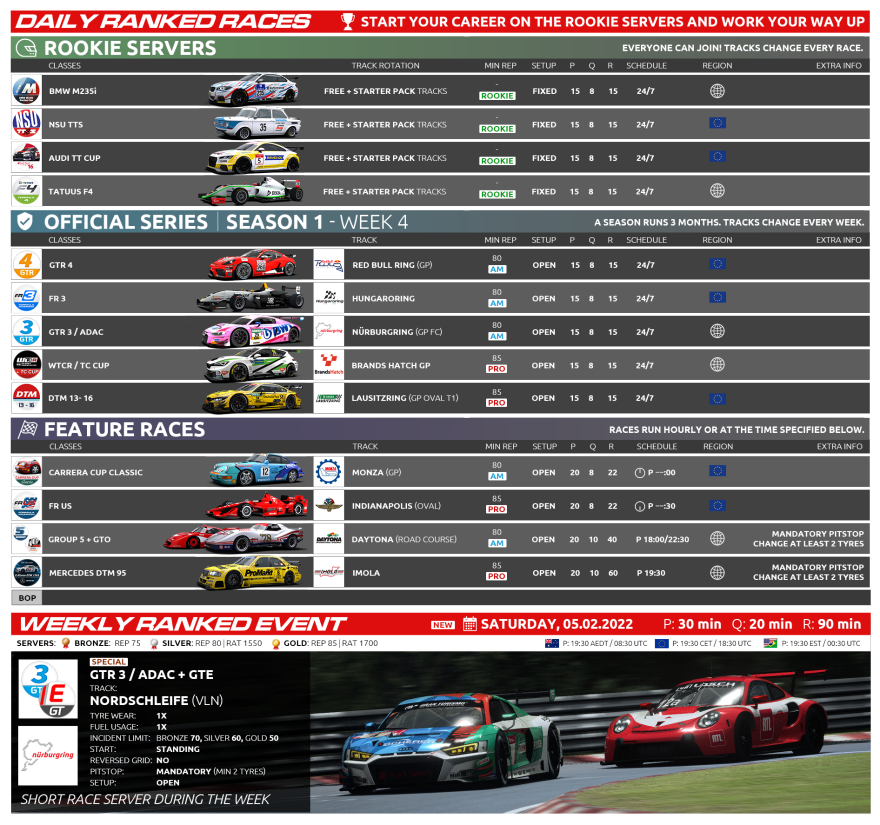
Task: Select the Red Bull Ring track logo
Action: 328,265
